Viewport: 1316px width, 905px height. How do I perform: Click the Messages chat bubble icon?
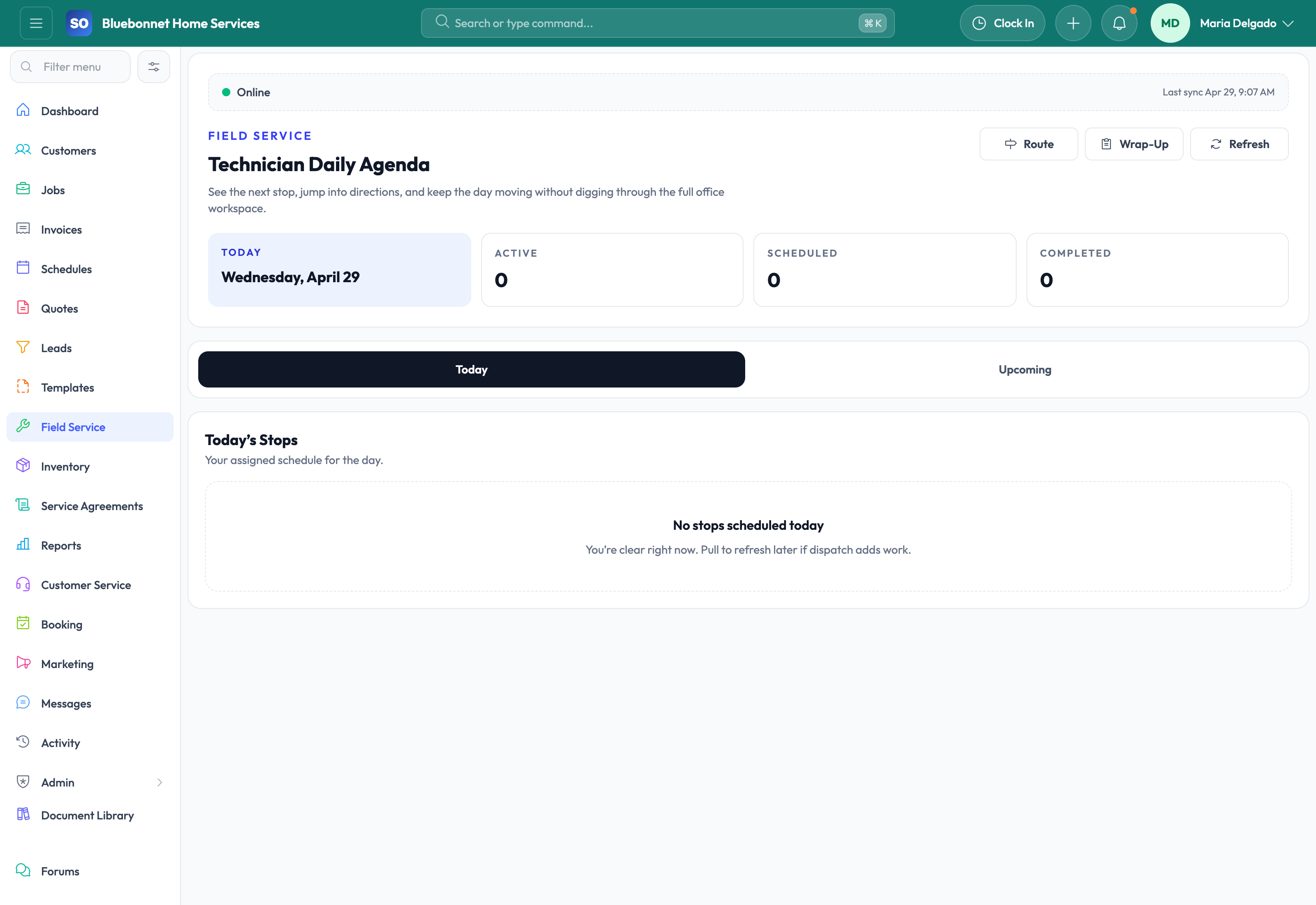coord(23,703)
